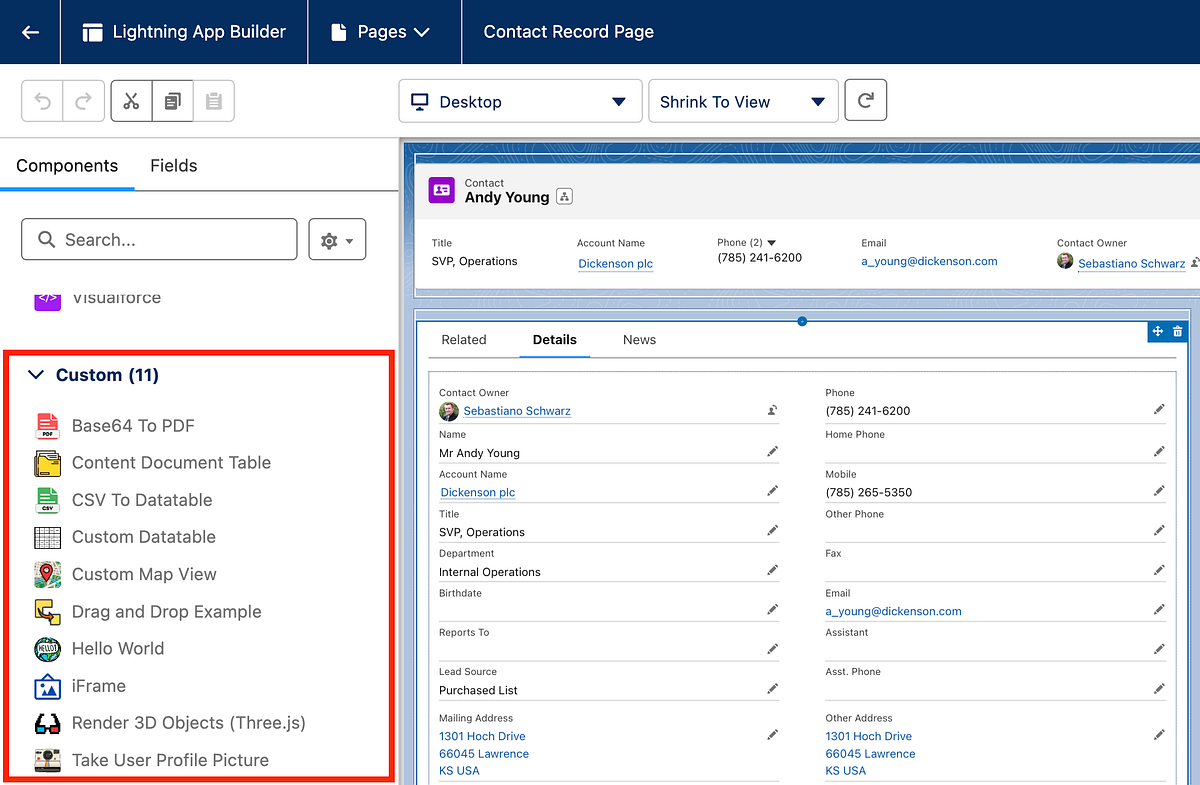Delete the Details component using the trash icon
Screen dimensions: 1200x785
coord(1178,330)
